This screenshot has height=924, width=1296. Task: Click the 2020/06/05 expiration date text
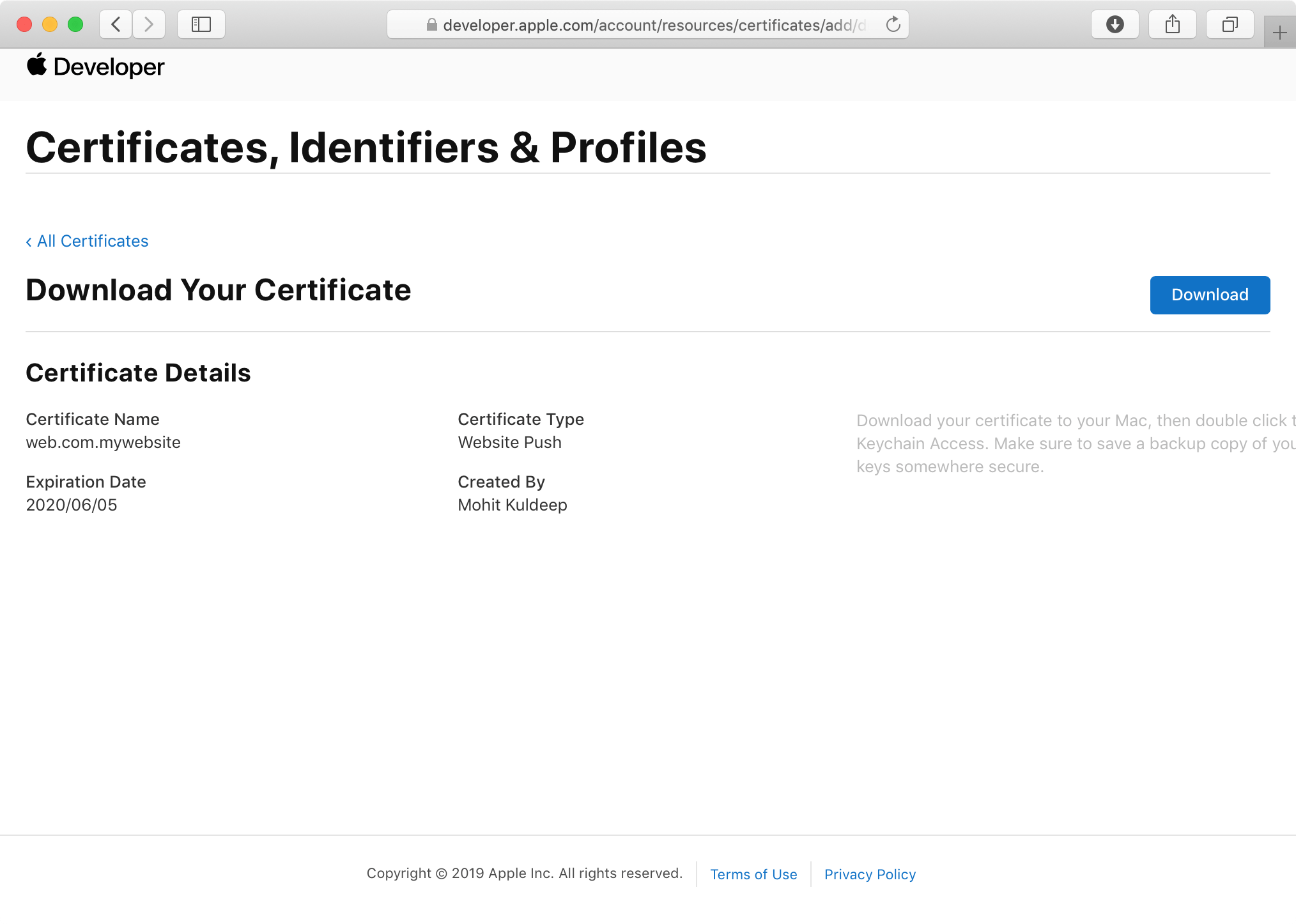point(72,505)
